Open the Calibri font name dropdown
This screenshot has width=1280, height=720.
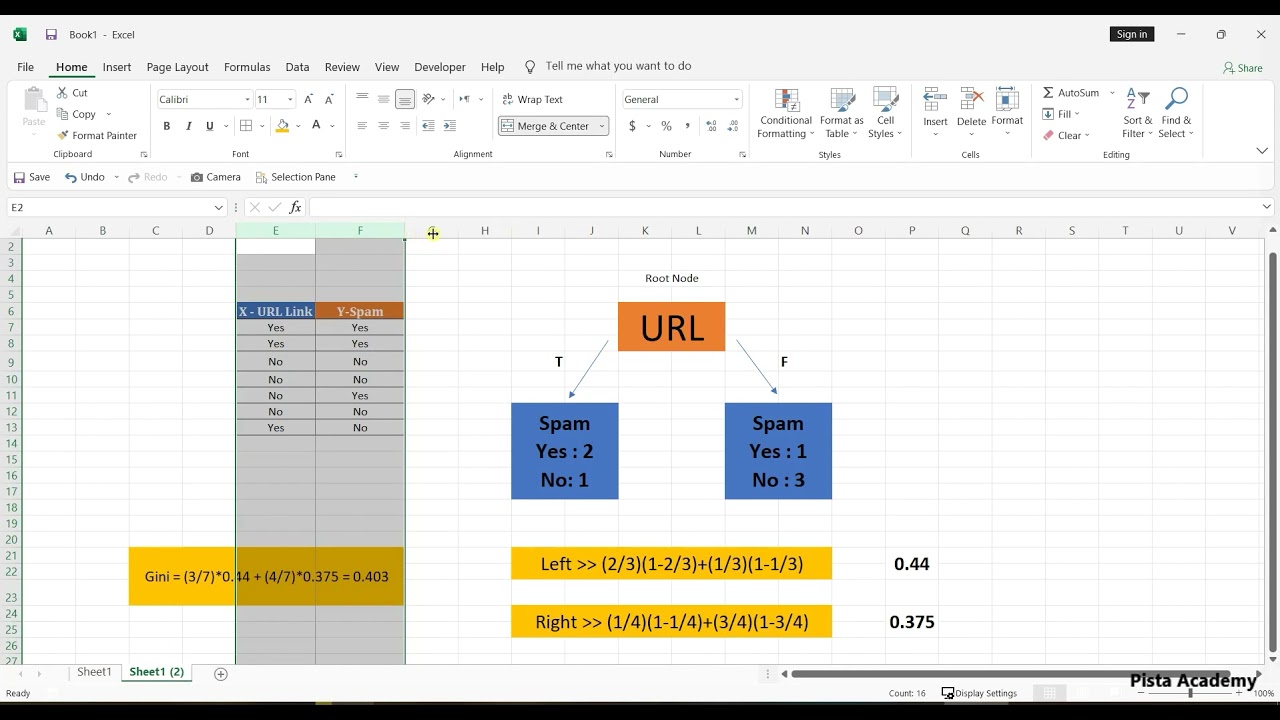[247, 99]
